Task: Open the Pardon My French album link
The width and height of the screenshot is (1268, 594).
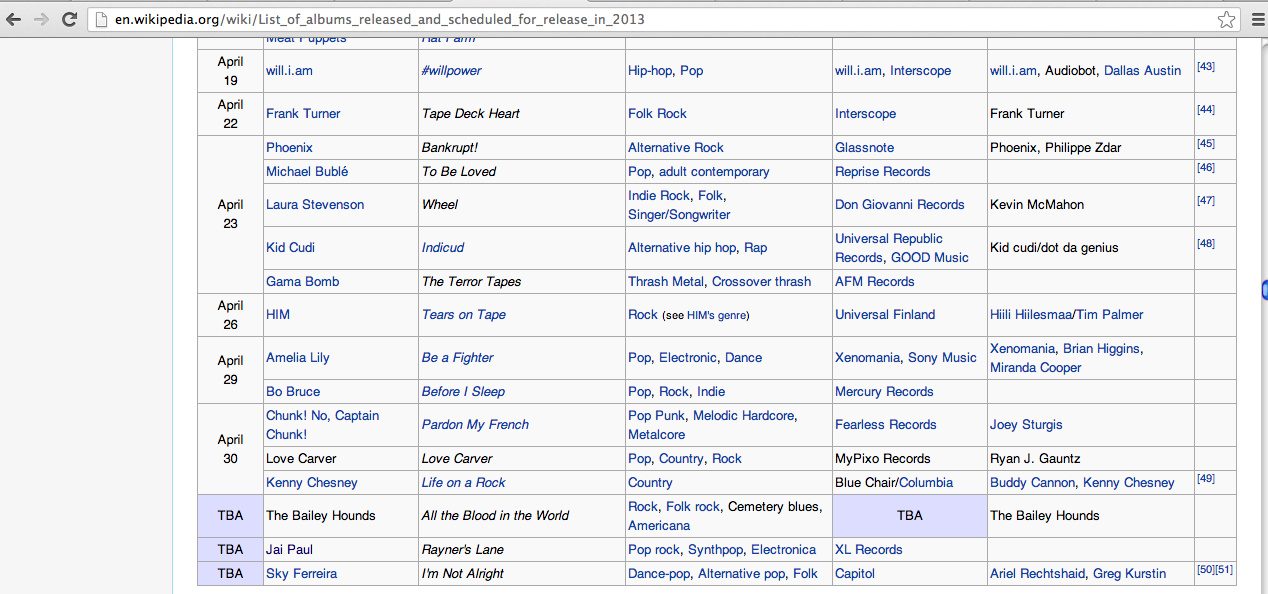Action: coord(476,425)
